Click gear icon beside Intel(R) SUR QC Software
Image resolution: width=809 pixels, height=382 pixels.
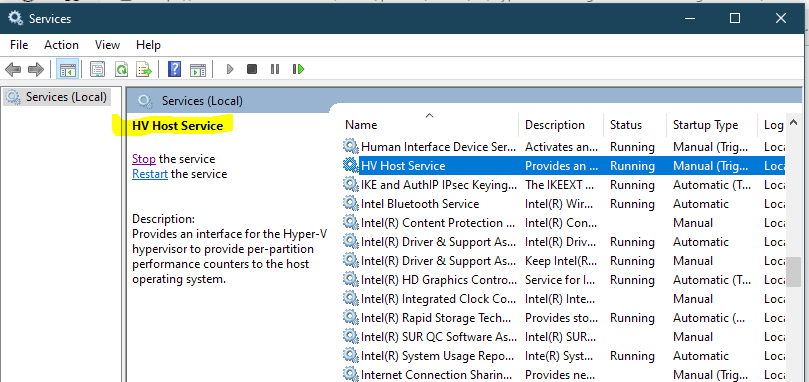350,337
